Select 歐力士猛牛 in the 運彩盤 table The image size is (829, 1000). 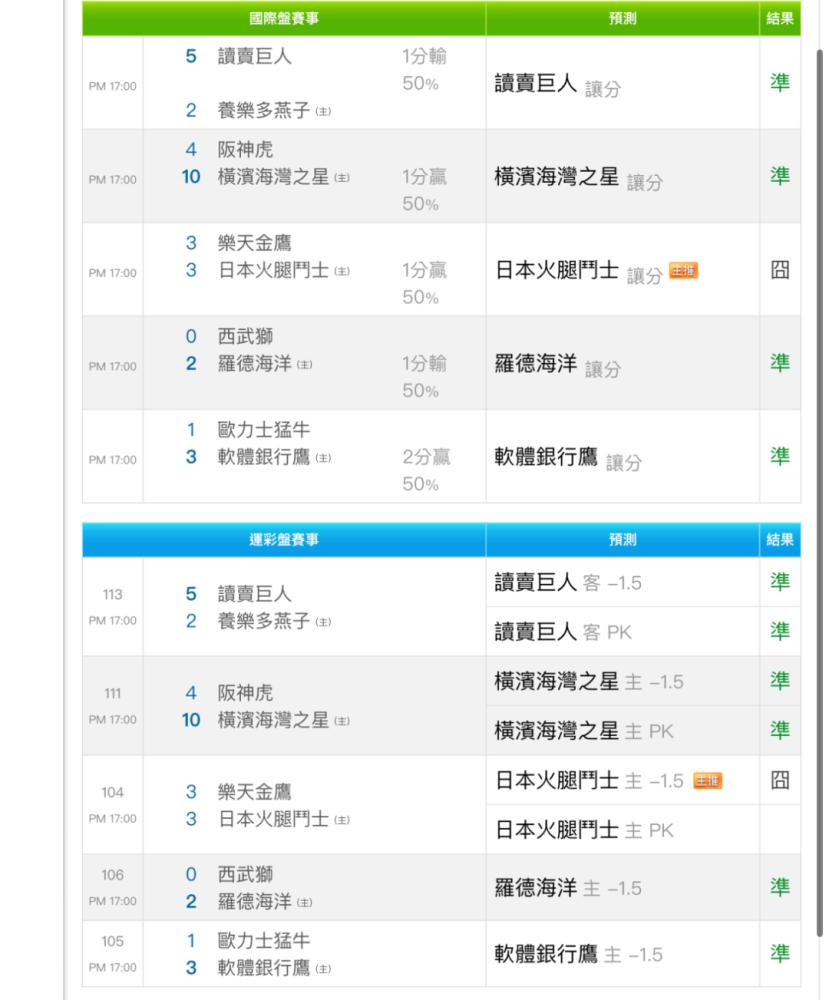tap(263, 941)
